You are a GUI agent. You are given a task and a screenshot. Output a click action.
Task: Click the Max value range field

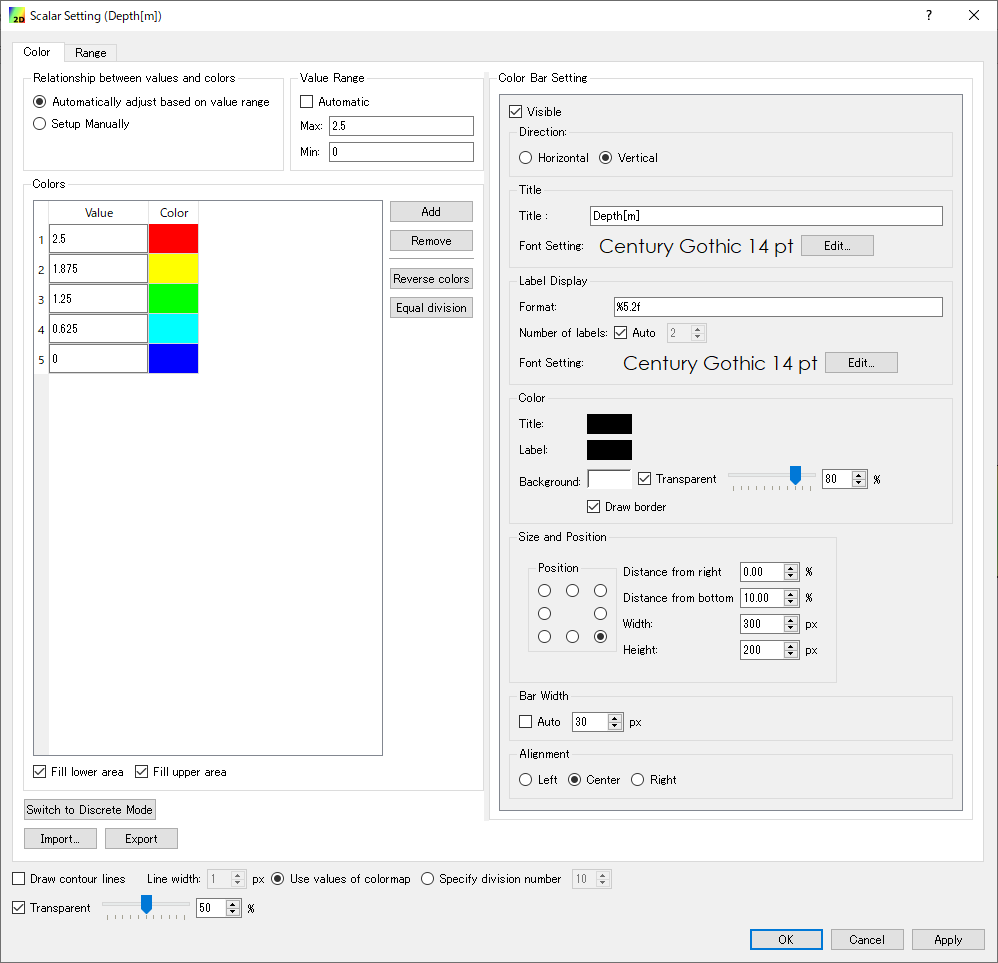[401, 126]
